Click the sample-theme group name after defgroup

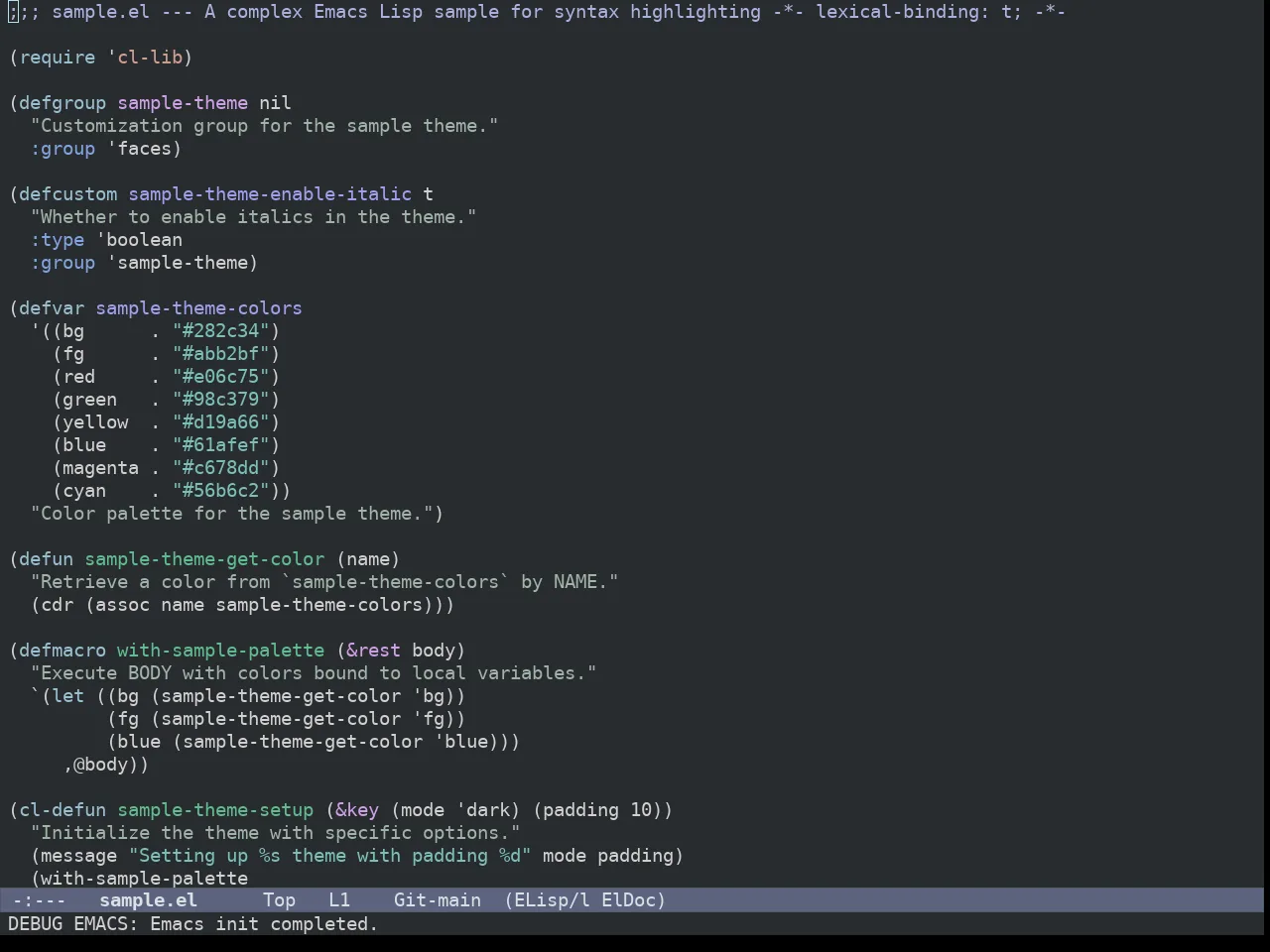tap(183, 103)
